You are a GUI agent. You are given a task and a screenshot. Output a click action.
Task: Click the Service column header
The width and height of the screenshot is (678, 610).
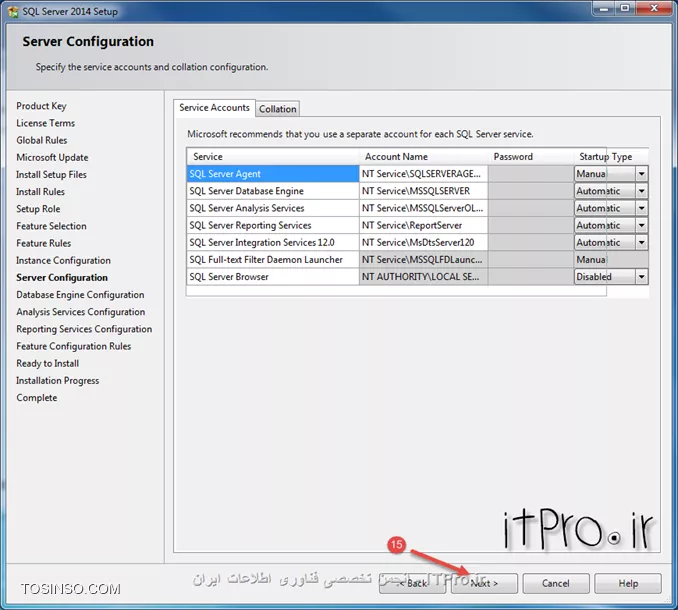pos(273,156)
